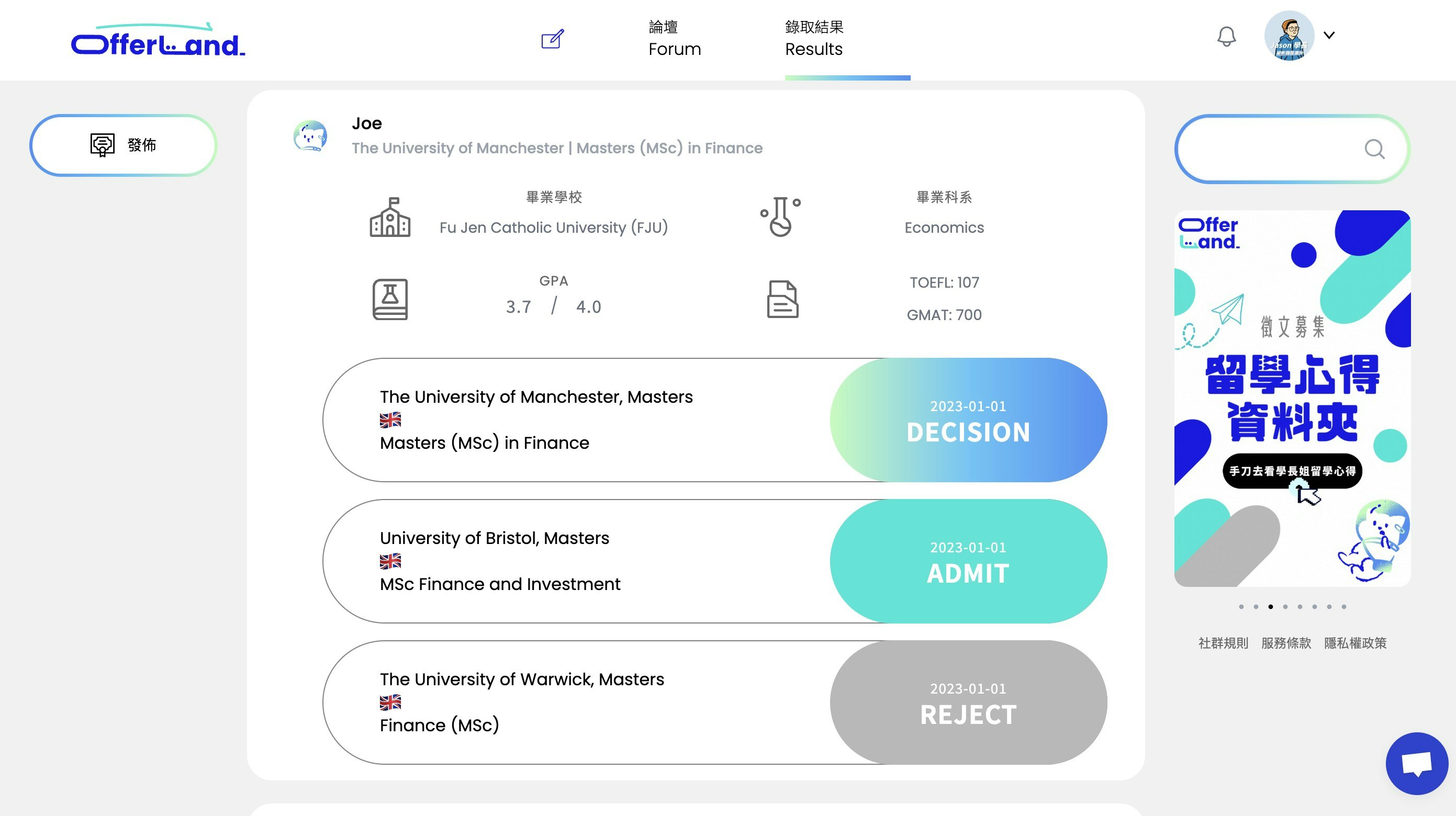Open the chat support bubble
Image resolution: width=1456 pixels, height=816 pixels.
(1416, 764)
